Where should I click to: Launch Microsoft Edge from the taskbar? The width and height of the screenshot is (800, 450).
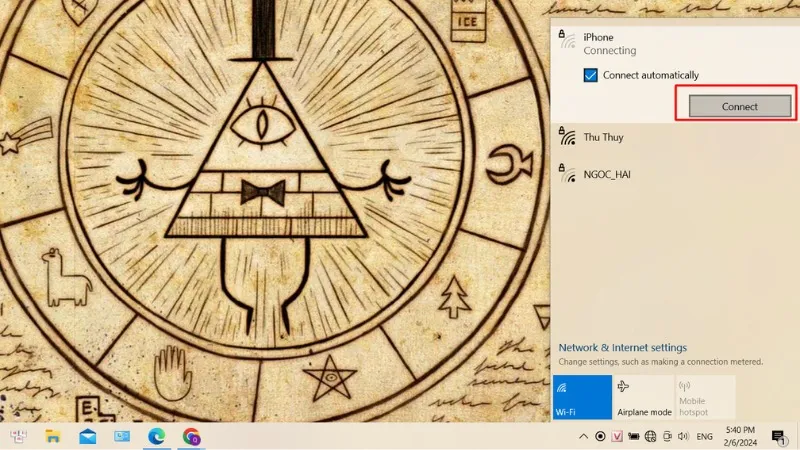(x=157, y=437)
